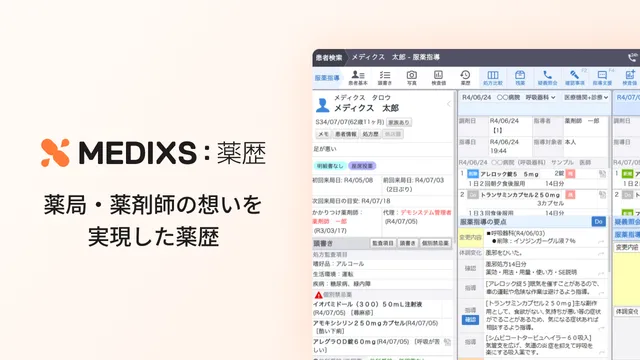Open the 疑義照会 phone icon

[x=547, y=78]
